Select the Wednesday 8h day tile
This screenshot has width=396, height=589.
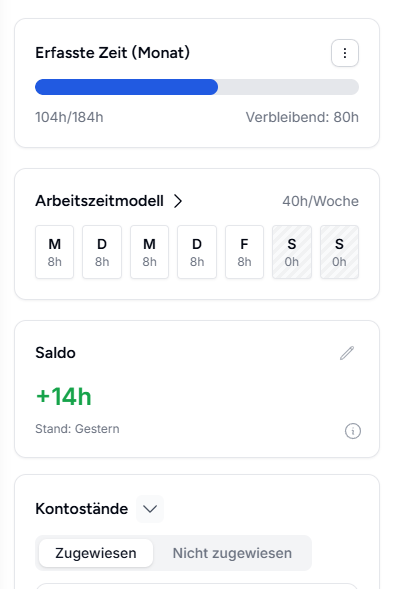(149, 252)
